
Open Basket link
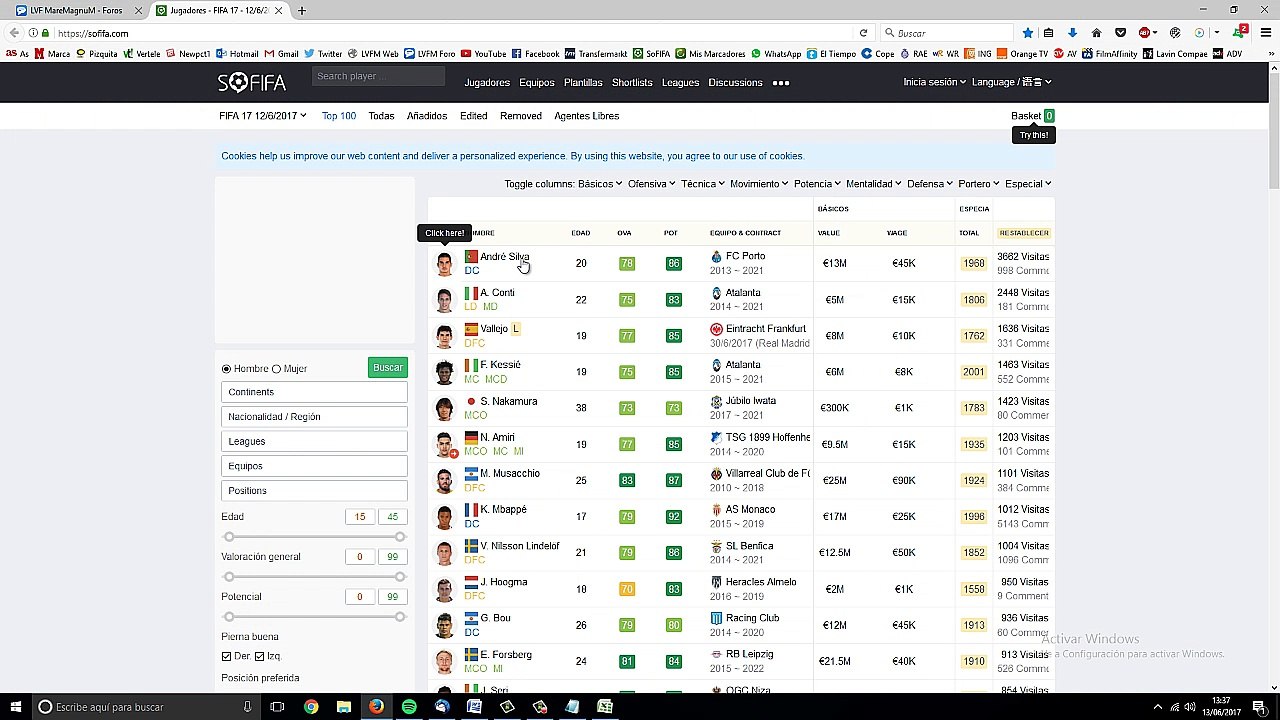tap(1026, 116)
